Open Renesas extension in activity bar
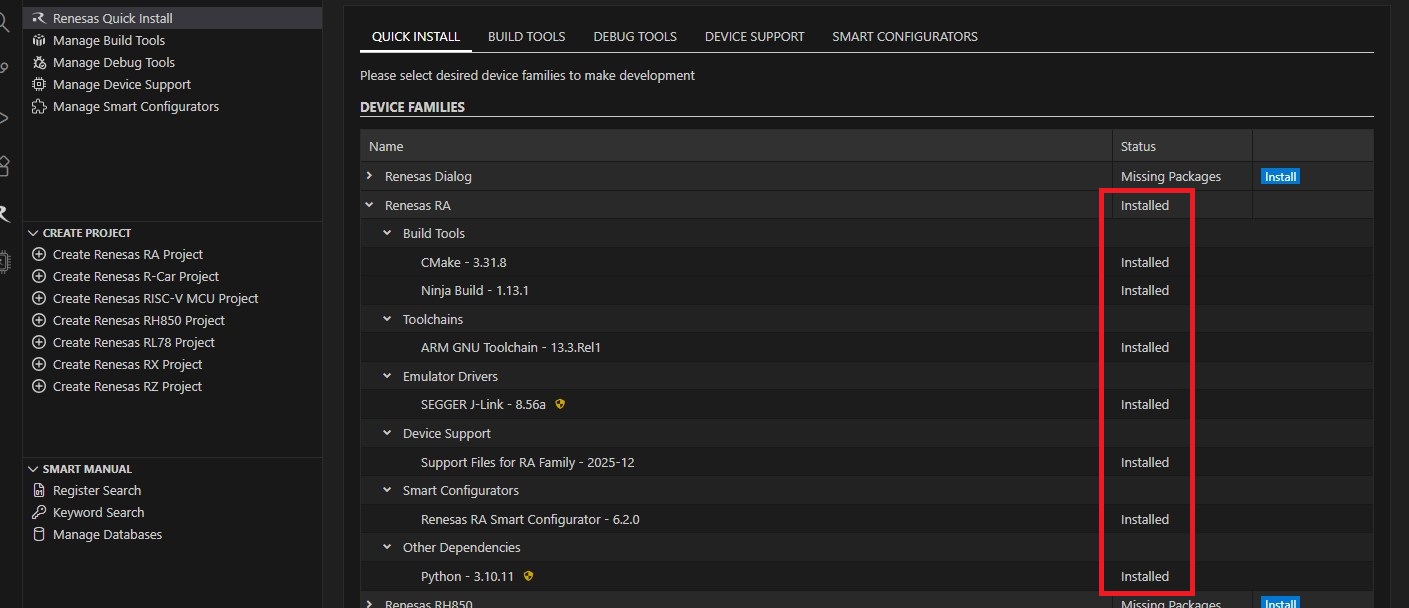 pos(4,213)
